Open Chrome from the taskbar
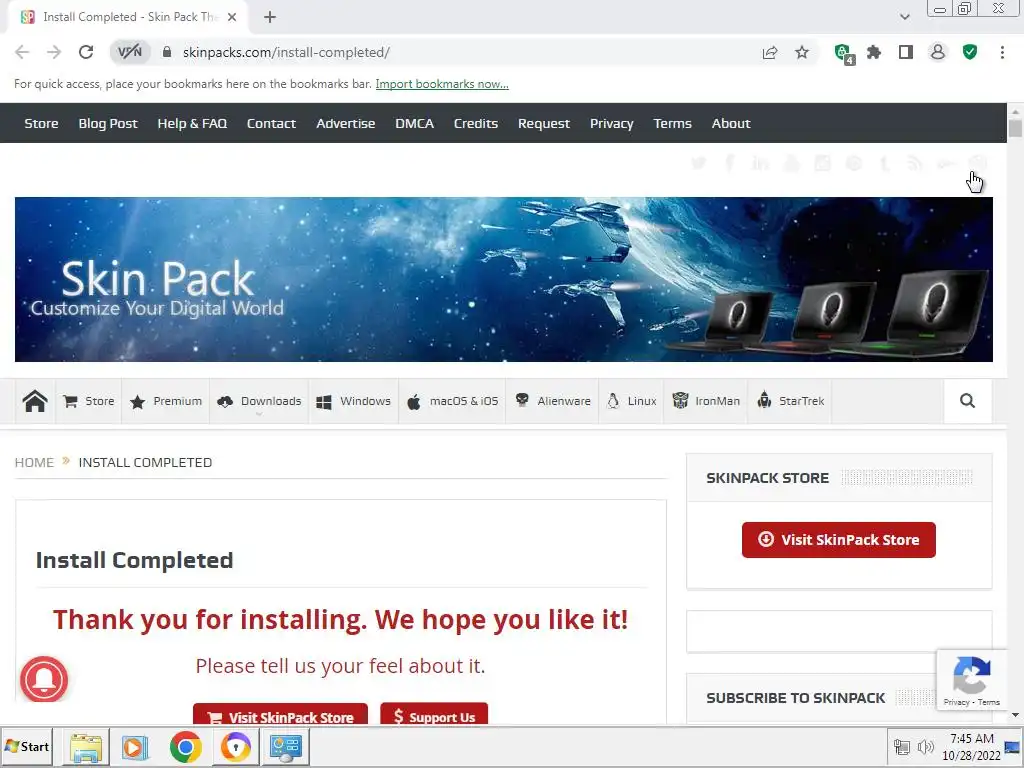 pyautogui.click(x=185, y=747)
